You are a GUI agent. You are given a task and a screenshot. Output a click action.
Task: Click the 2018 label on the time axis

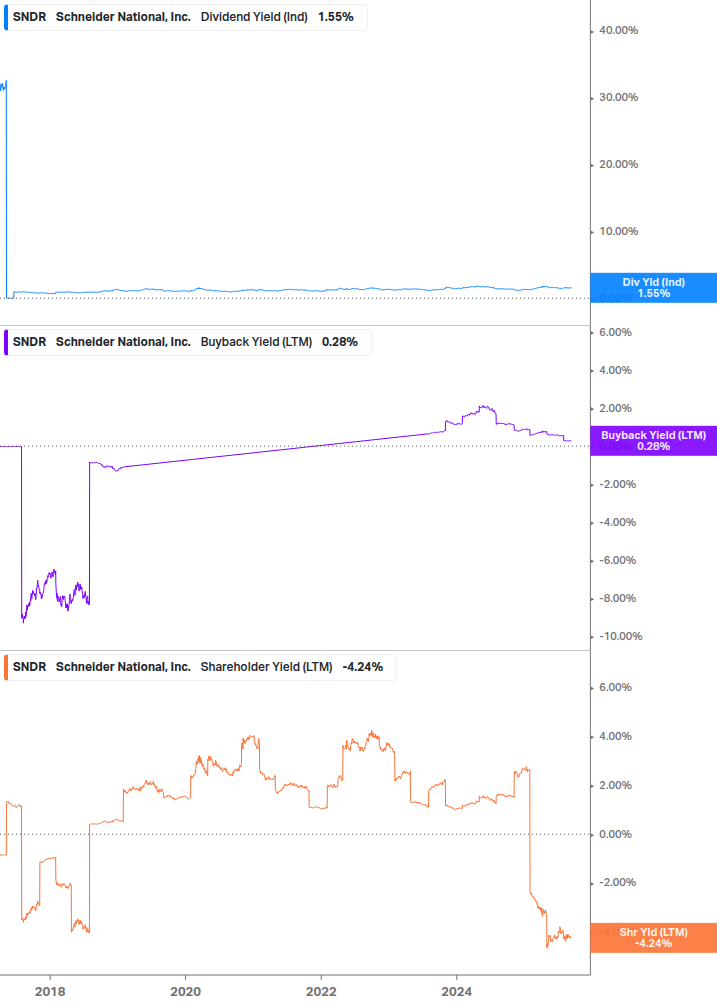(50, 992)
